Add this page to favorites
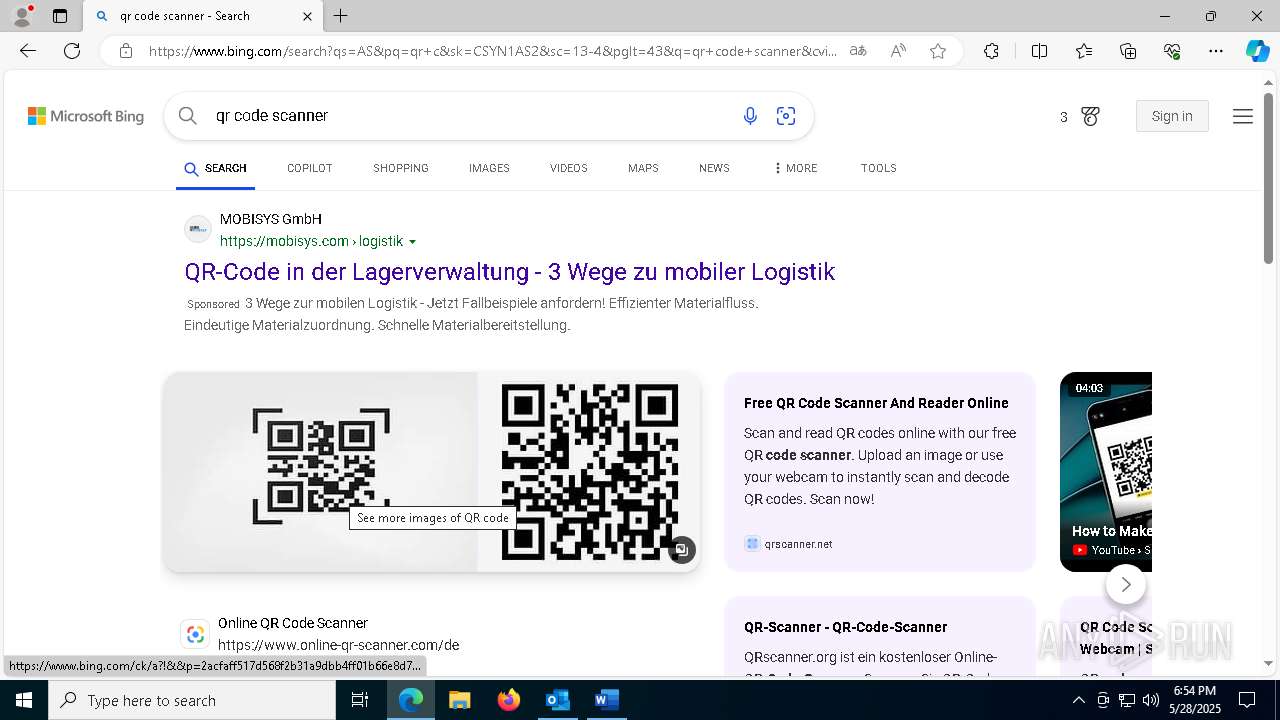This screenshot has height=720, width=1280. point(938,51)
